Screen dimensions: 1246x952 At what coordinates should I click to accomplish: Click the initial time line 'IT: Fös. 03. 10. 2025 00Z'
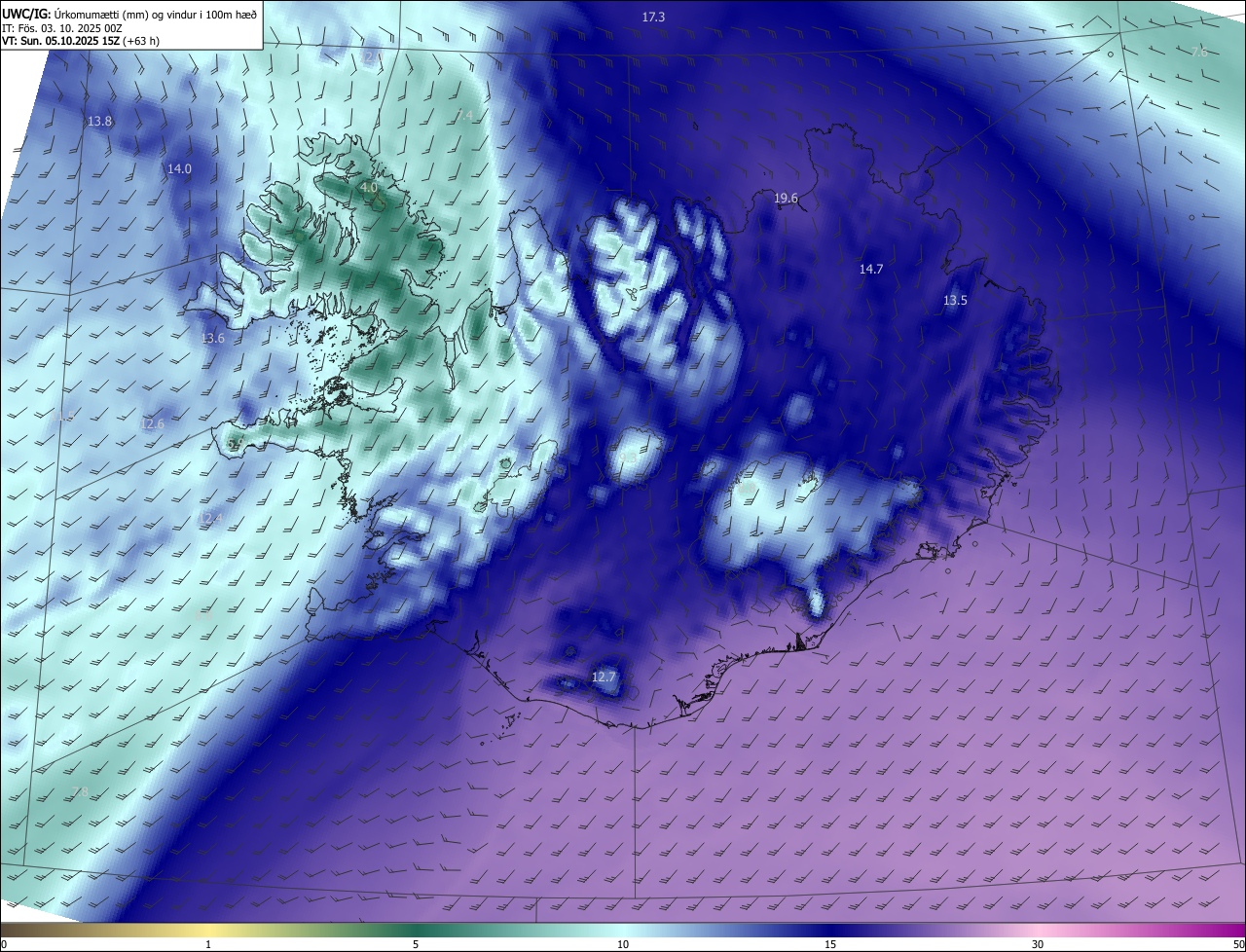click(62, 28)
